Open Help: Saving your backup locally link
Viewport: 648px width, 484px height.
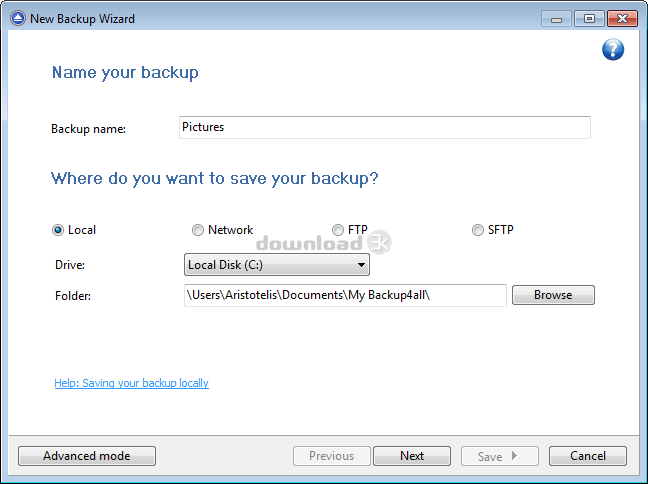coord(131,383)
